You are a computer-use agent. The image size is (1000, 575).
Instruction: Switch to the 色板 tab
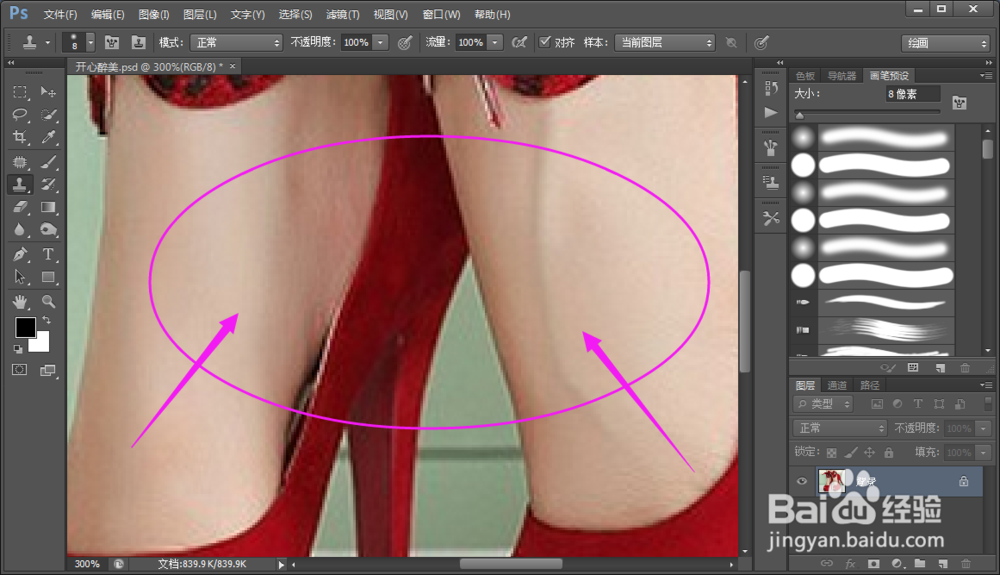(805, 76)
